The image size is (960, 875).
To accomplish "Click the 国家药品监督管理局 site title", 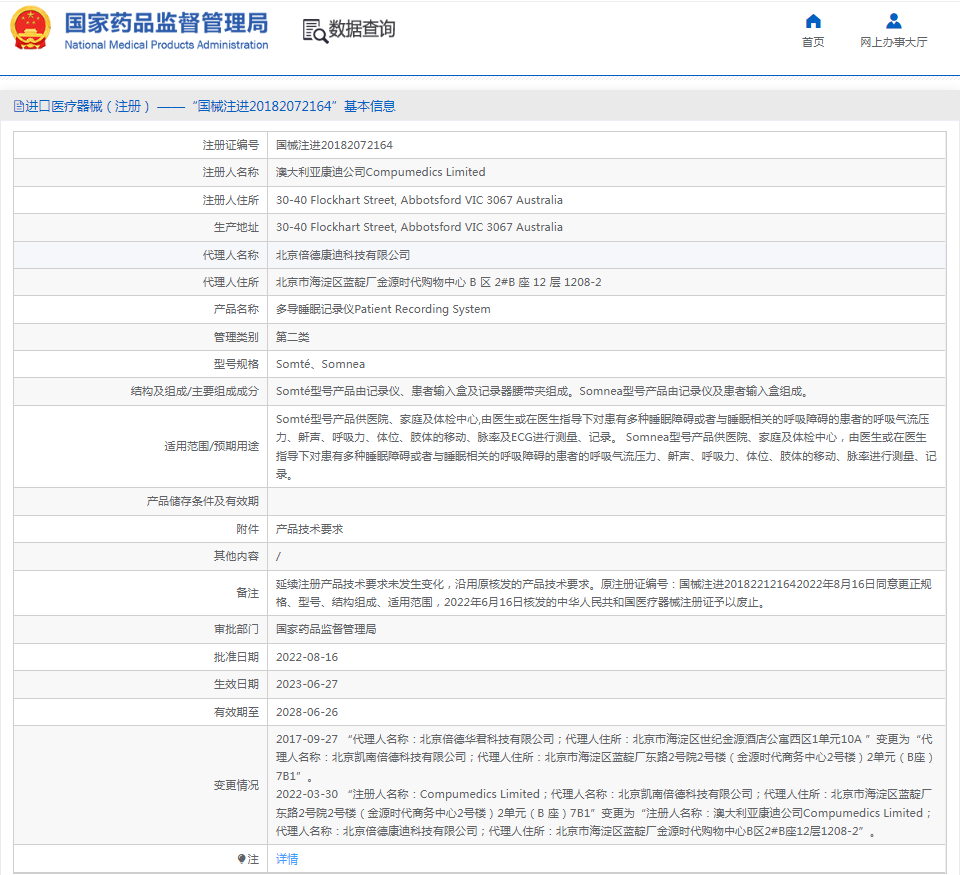I will coord(166,22).
